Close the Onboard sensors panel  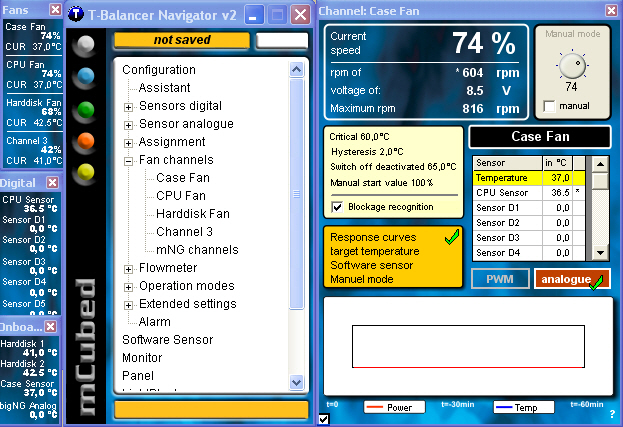pos(50,327)
